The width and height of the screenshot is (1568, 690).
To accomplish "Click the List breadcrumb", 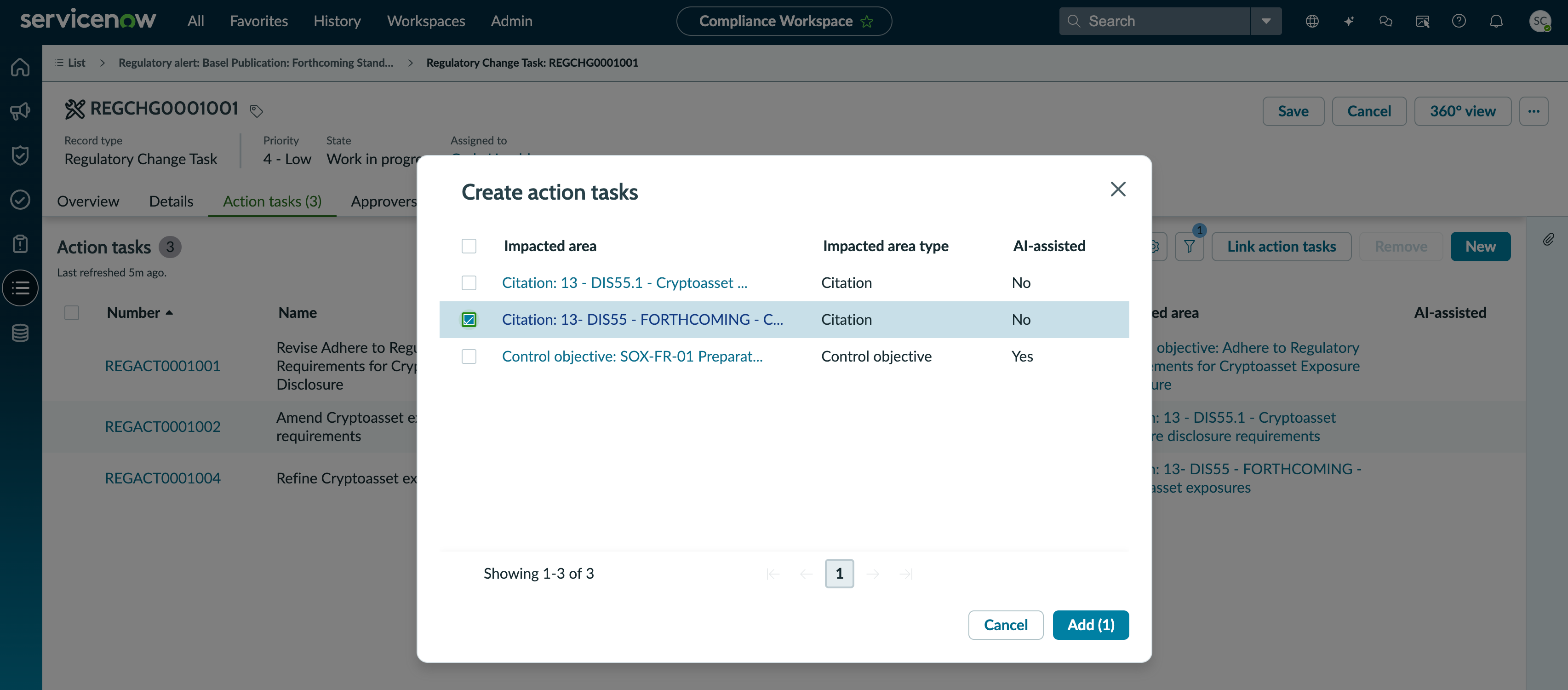I will [70, 63].
